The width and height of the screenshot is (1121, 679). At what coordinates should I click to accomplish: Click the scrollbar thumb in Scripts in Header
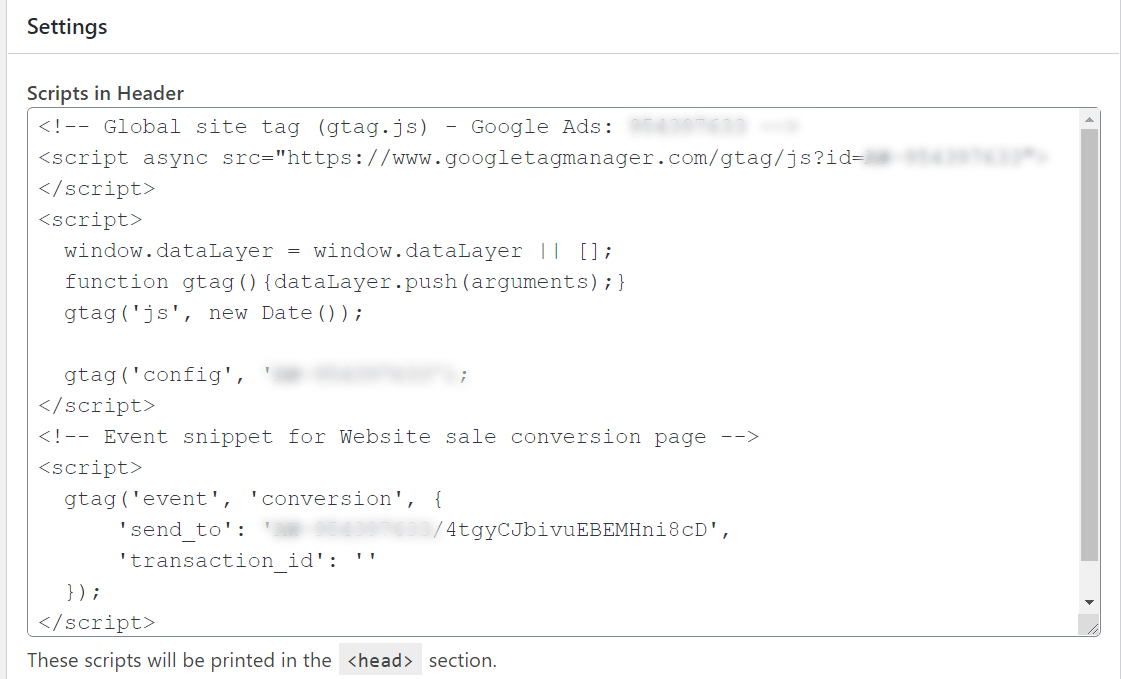coord(1089,345)
